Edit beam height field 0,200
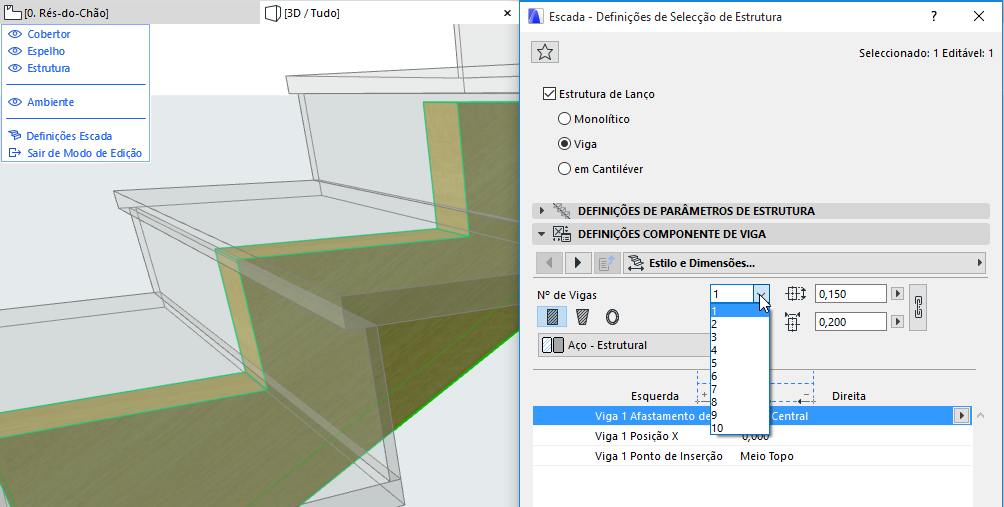The height and width of the screenshot is (507, 1004). tap(850, 322)
